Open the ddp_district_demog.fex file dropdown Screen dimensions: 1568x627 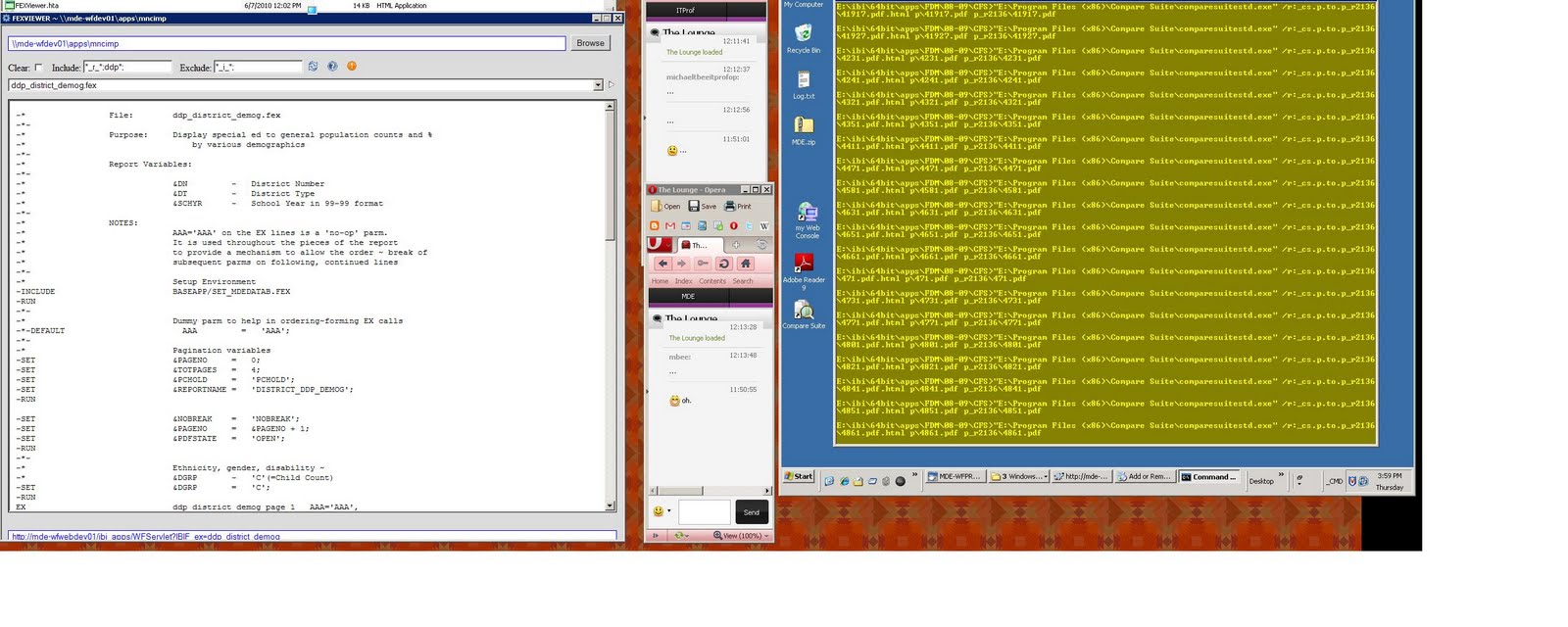point(598,85)
